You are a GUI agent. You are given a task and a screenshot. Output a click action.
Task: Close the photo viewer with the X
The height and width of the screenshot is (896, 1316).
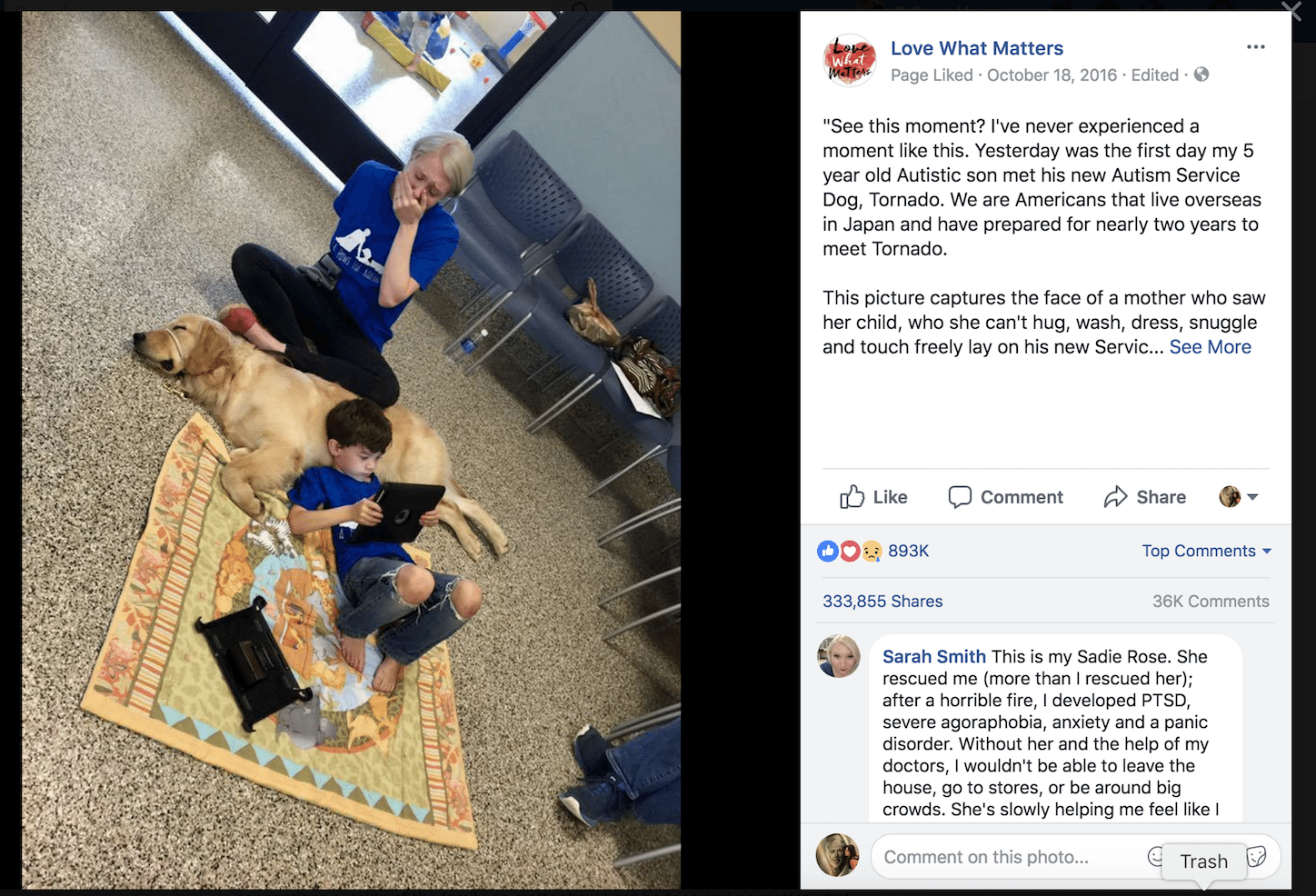click(x=1291, y=10)
